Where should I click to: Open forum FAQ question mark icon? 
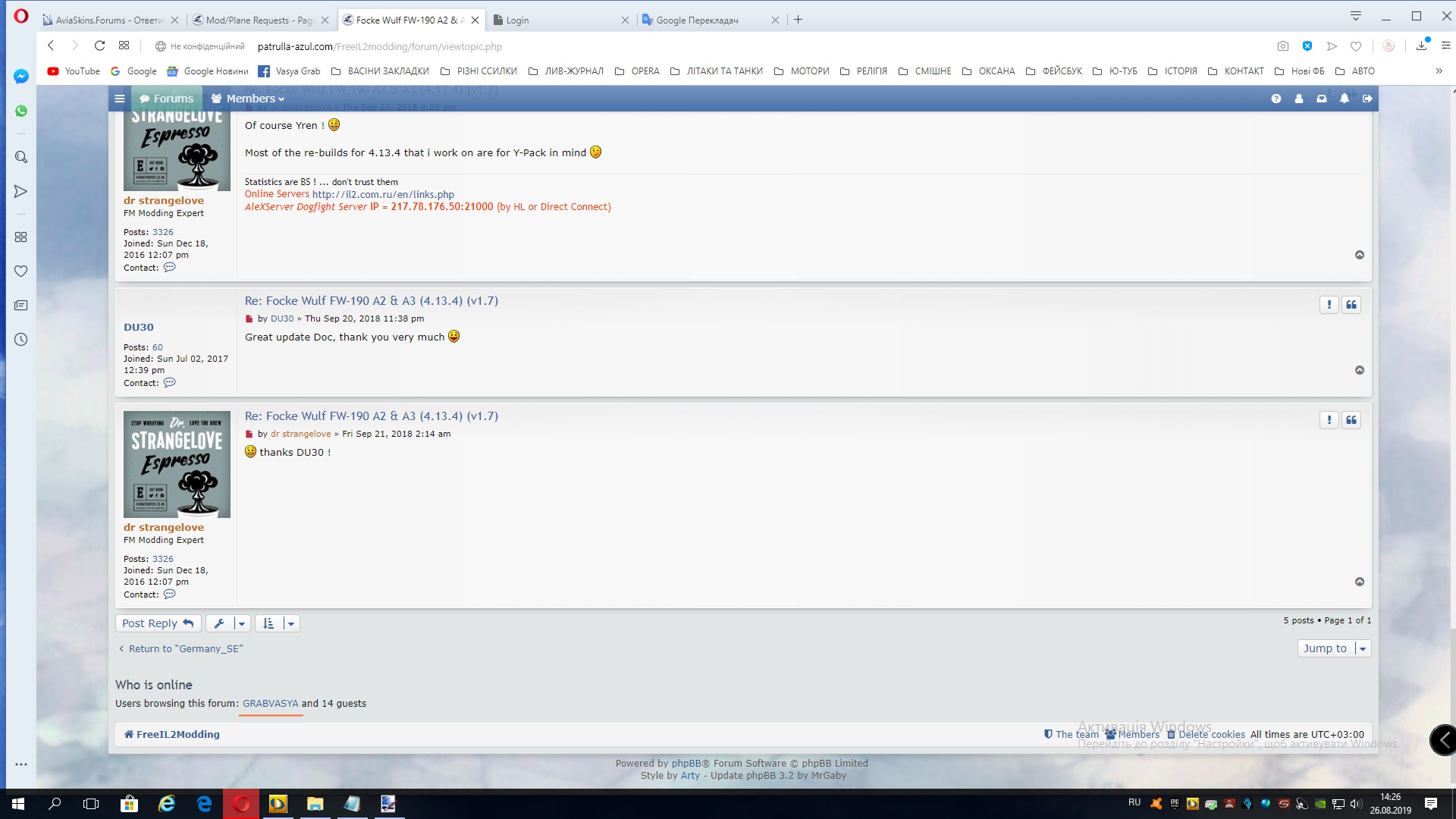(1276, 99)
